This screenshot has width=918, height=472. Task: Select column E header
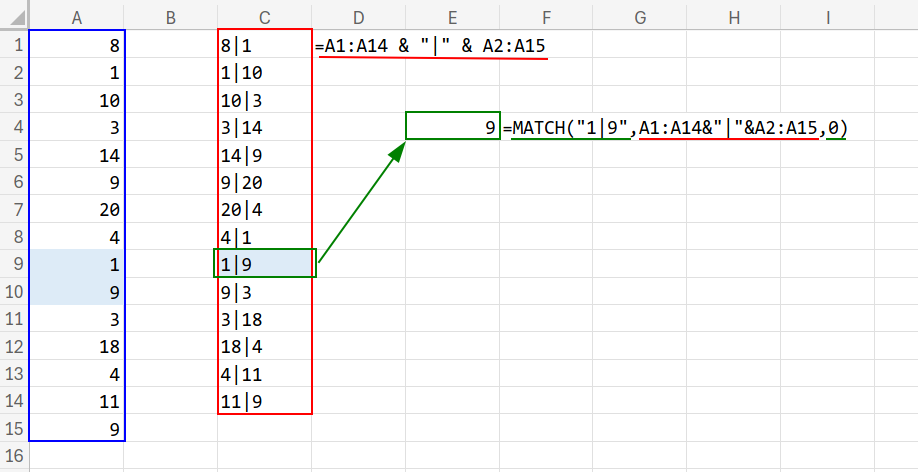click(x=453, y=15)
